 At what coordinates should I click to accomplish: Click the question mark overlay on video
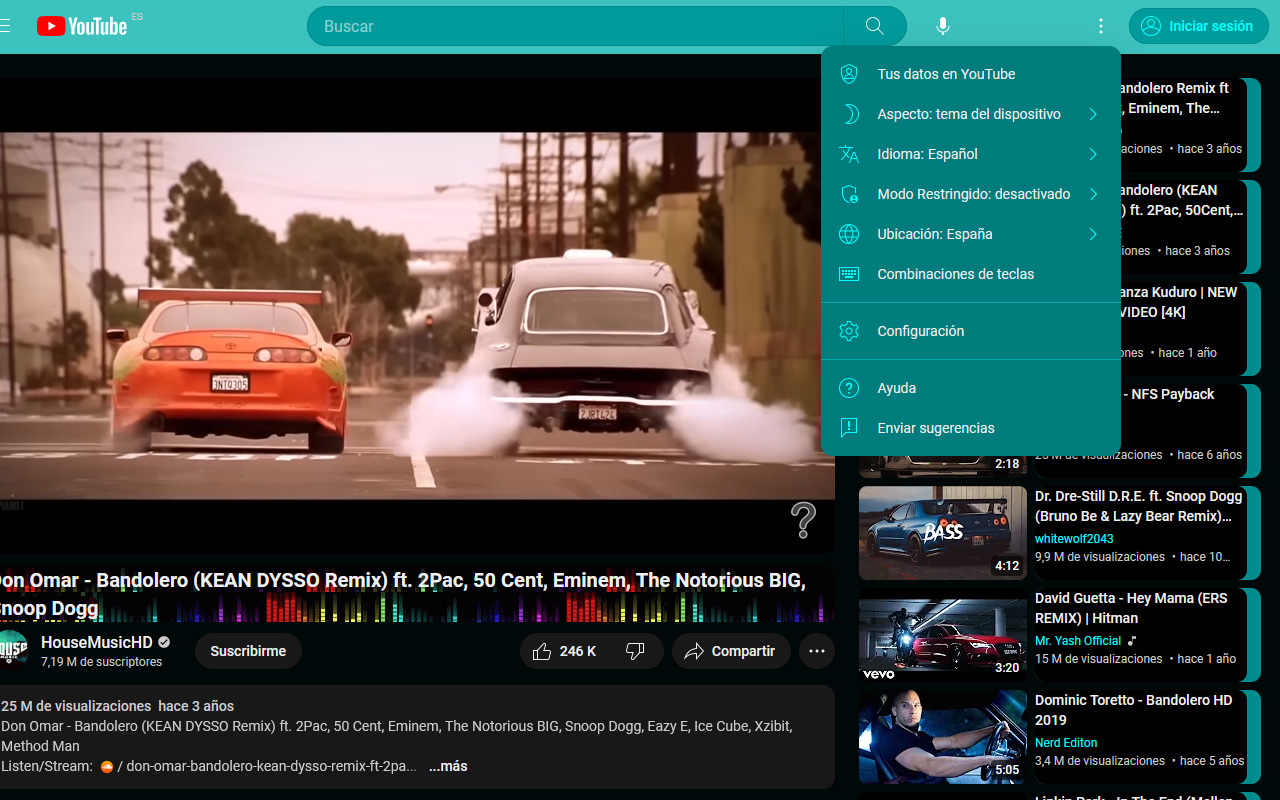pos(803,520)
